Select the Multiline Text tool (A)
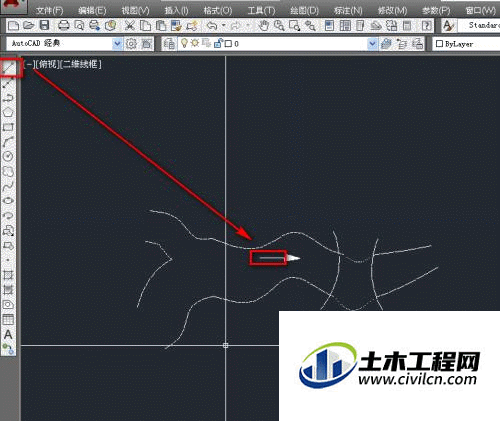This screenshot has height=421, width=500. pyautogui.click(x=8, y=334)
